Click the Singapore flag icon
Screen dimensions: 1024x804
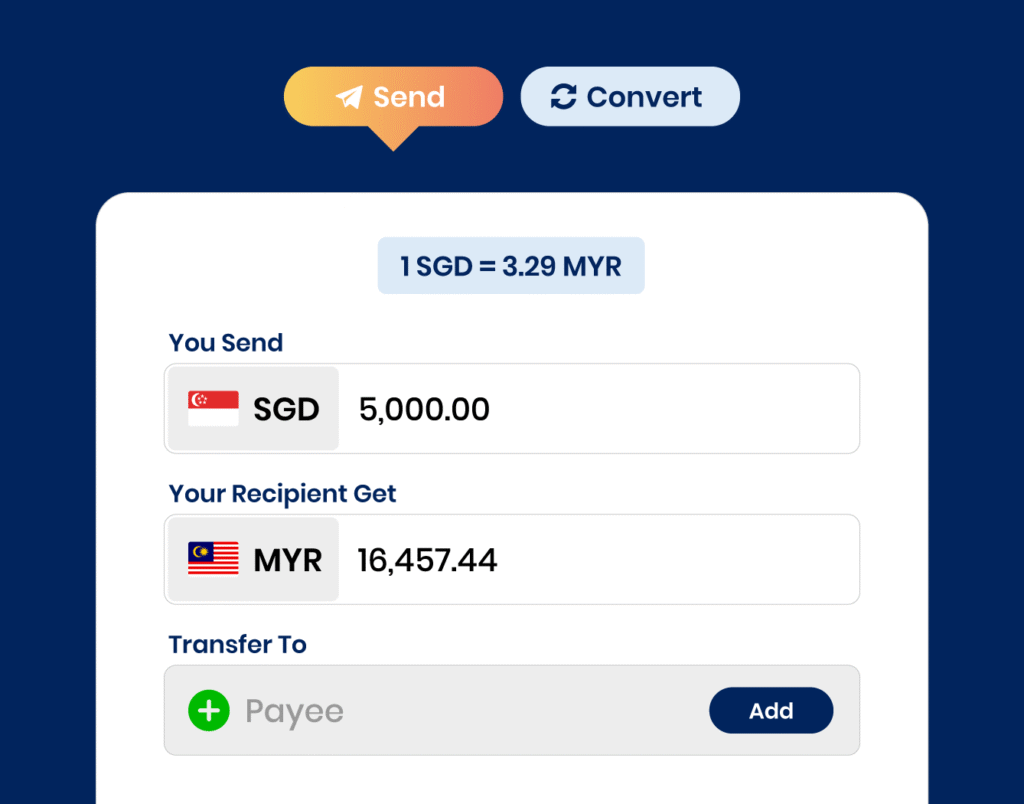coord(213,408)
